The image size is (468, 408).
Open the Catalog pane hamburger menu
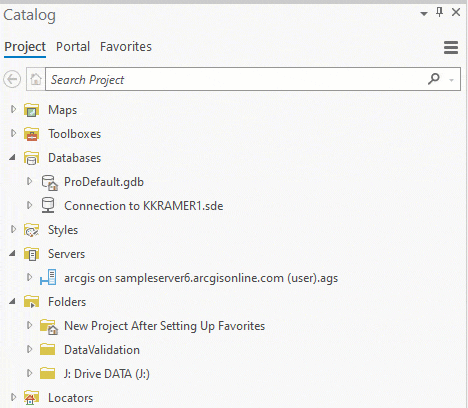[451, 47]
